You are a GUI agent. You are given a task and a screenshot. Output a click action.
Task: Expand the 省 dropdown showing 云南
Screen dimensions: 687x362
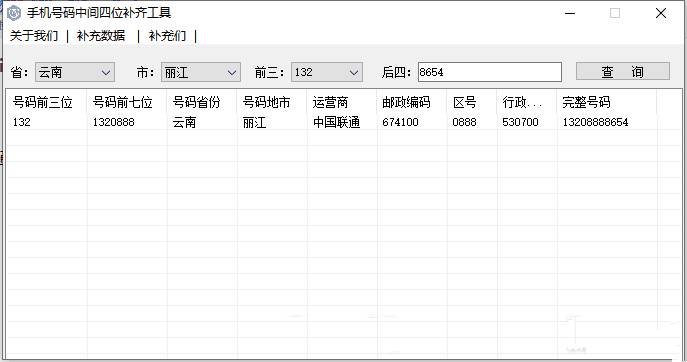click(x=75, y=72)
